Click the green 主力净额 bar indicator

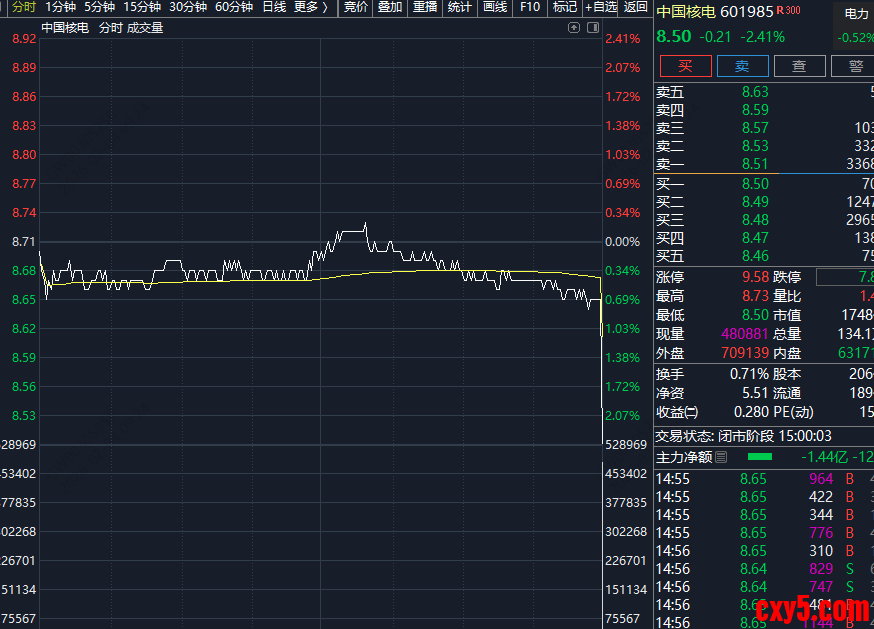click(x=760, y=457)
